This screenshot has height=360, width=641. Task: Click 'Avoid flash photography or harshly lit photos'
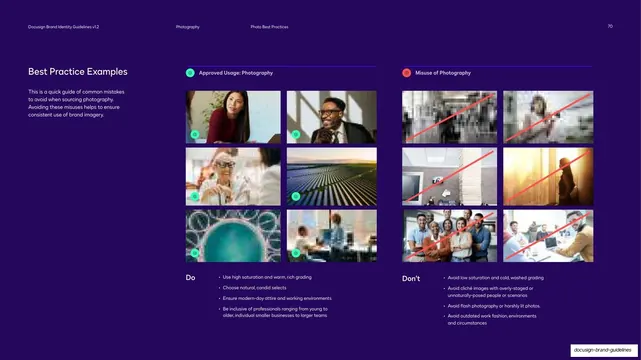coord(494,306)
